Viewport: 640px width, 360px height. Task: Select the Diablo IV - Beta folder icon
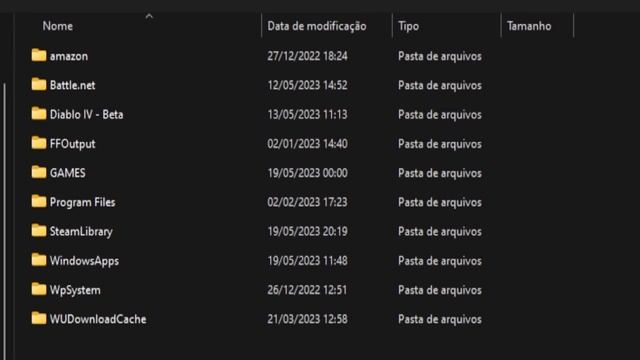coord(39,113)
